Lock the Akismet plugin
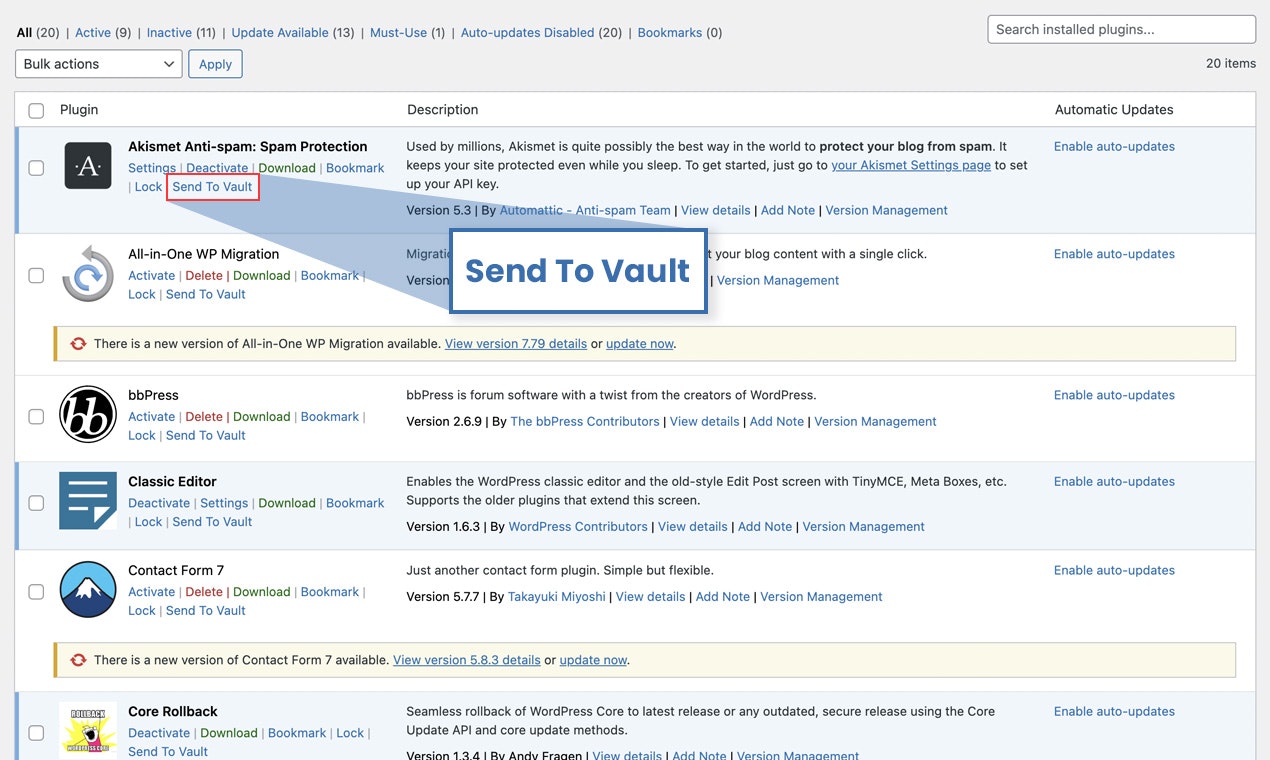This screenshot has width=1270, height=760. [148, 187]
